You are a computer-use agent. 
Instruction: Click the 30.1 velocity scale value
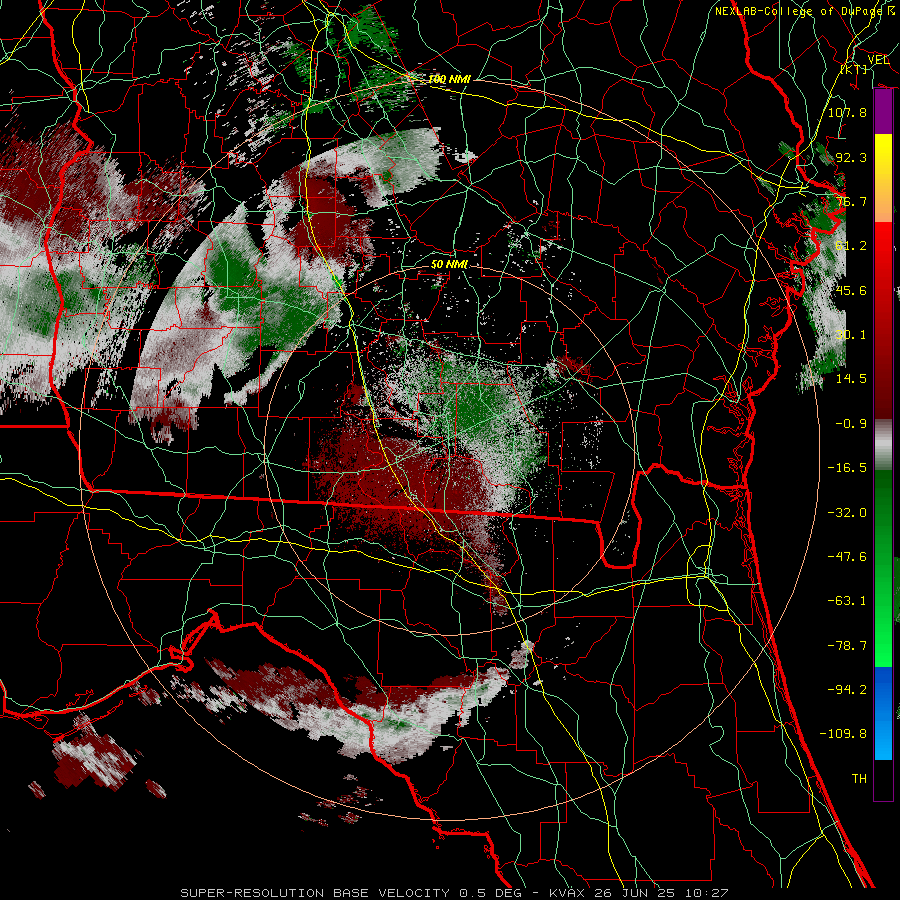pos(851,335)
